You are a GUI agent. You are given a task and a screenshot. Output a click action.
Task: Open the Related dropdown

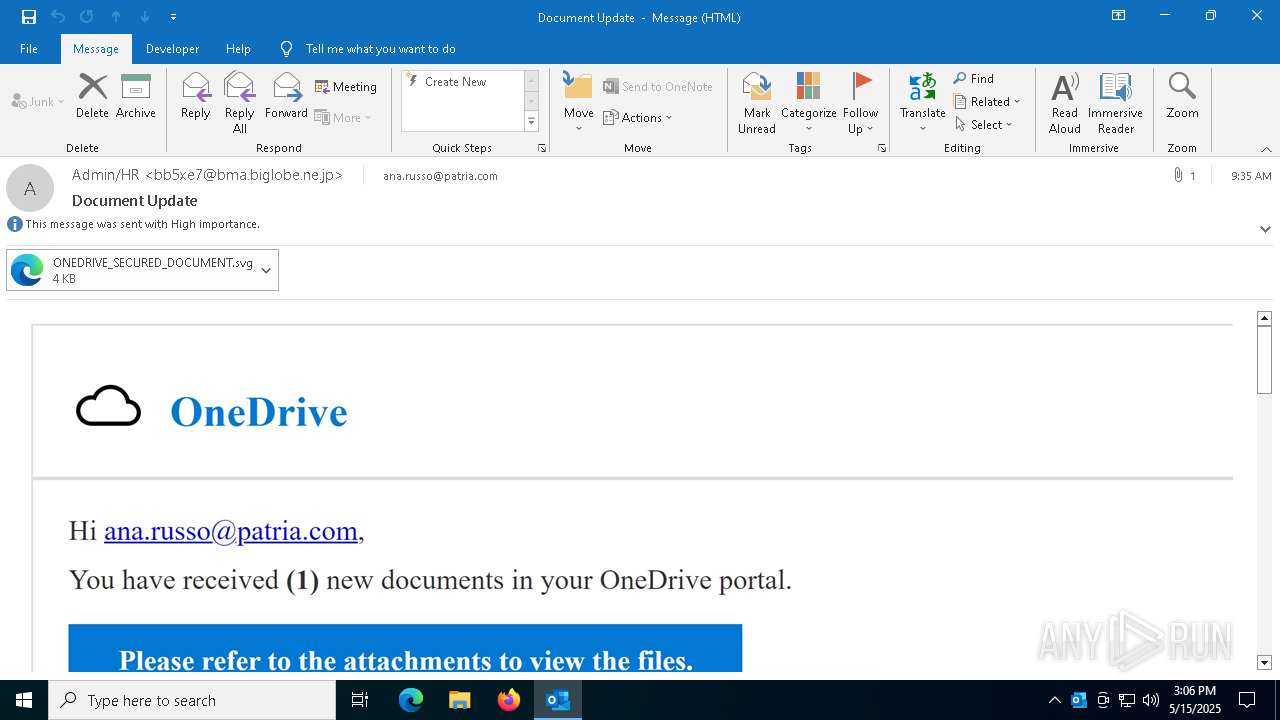(x=987, y=102)
